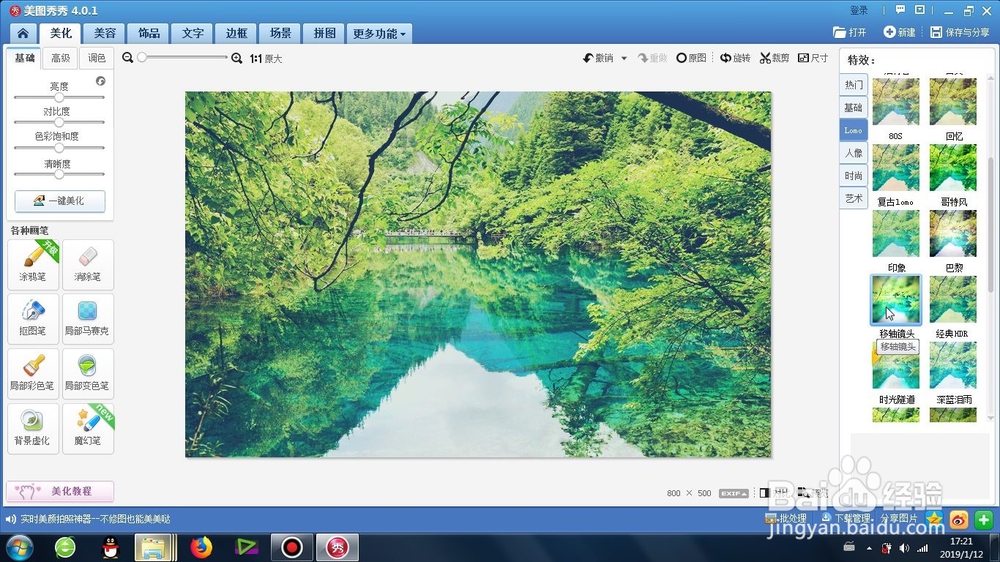Switch to the 拼图 tab
The image size is (1000, 562).
[325, 33]
